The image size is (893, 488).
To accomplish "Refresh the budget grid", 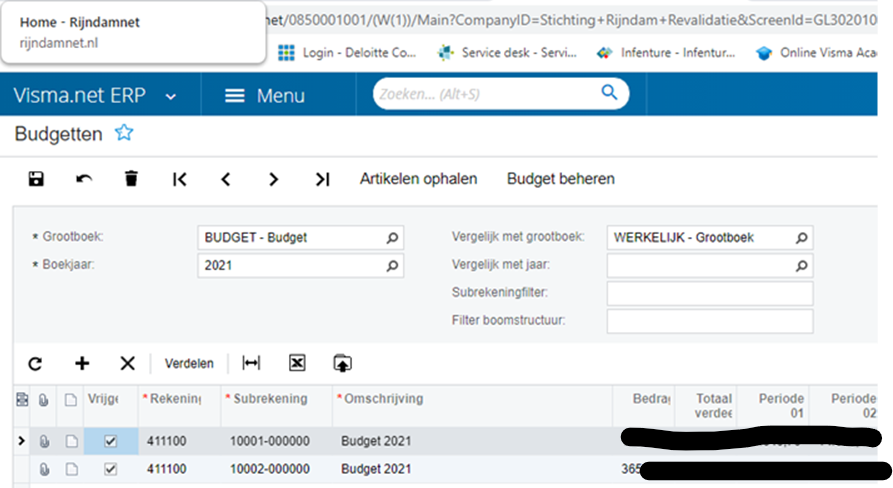I will click(35, 363).
